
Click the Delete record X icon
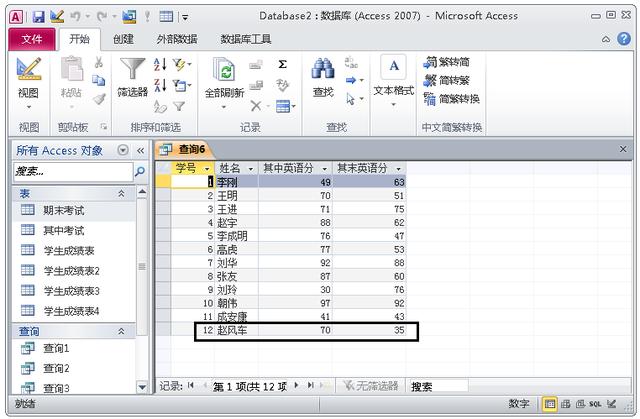[256, 106]
